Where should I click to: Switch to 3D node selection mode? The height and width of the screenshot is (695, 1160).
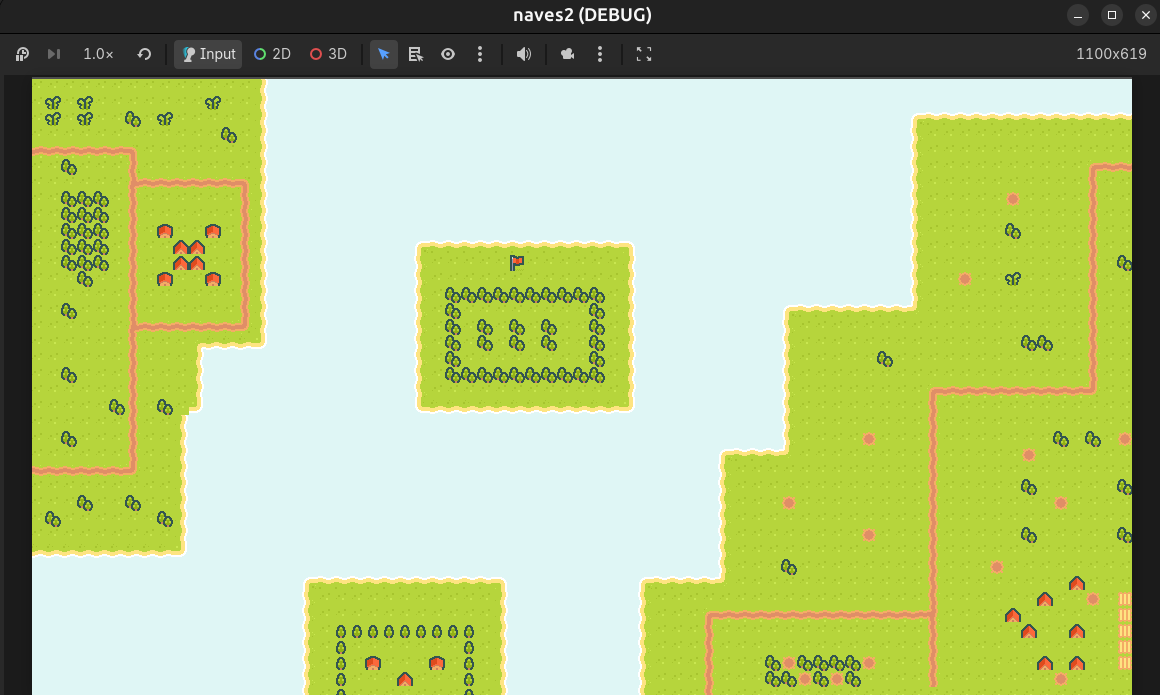[x=328, y=54]
